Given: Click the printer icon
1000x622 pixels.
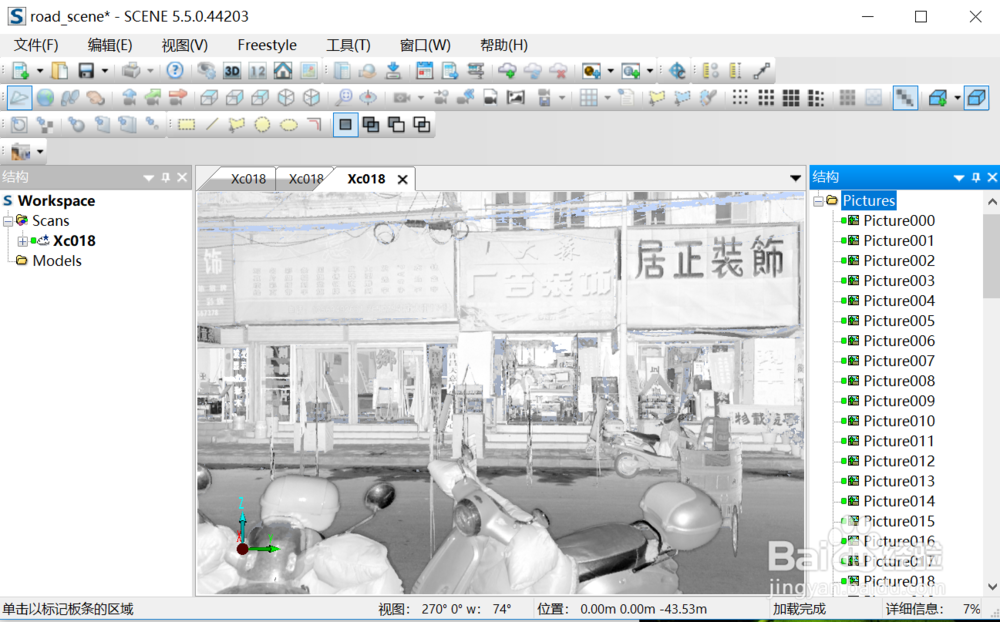Looking at the screenshot, I should click(x=131, y=71).
